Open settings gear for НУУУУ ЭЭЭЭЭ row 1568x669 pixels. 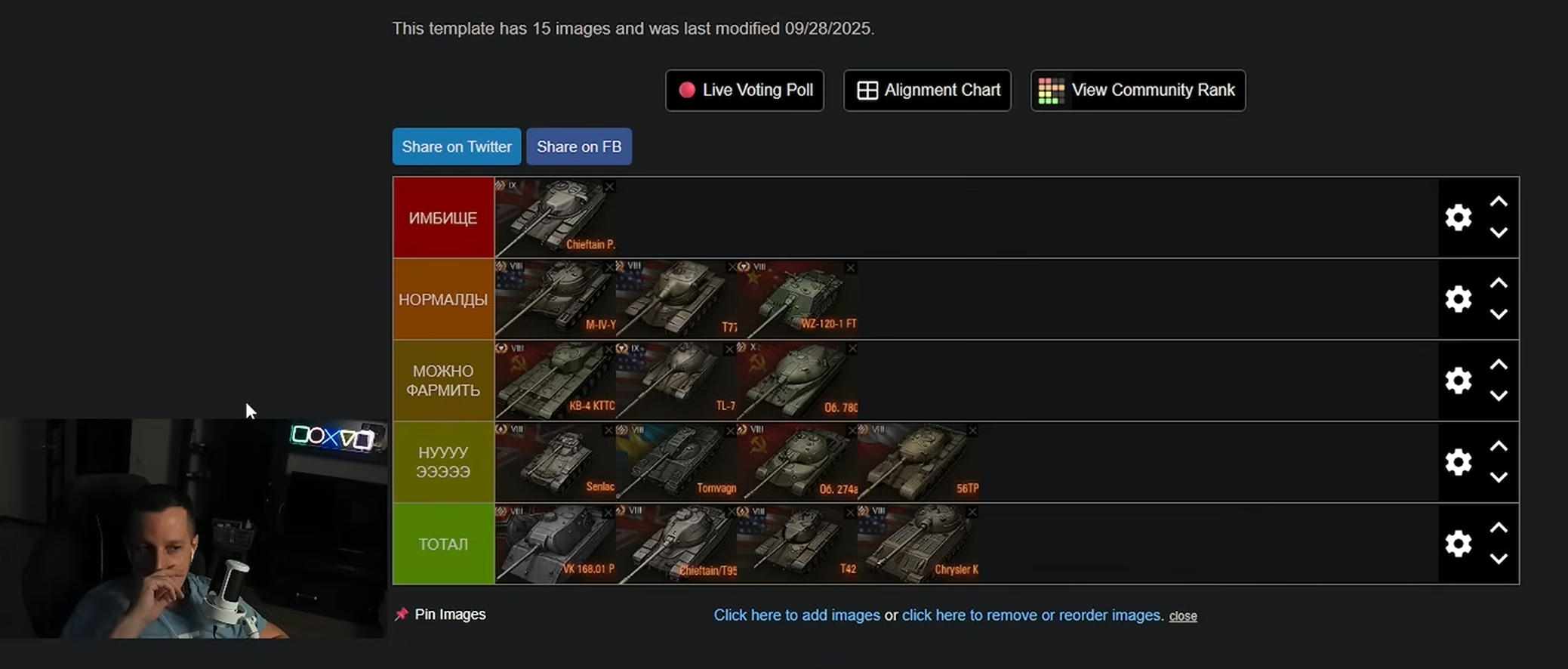click(1458, 462)
